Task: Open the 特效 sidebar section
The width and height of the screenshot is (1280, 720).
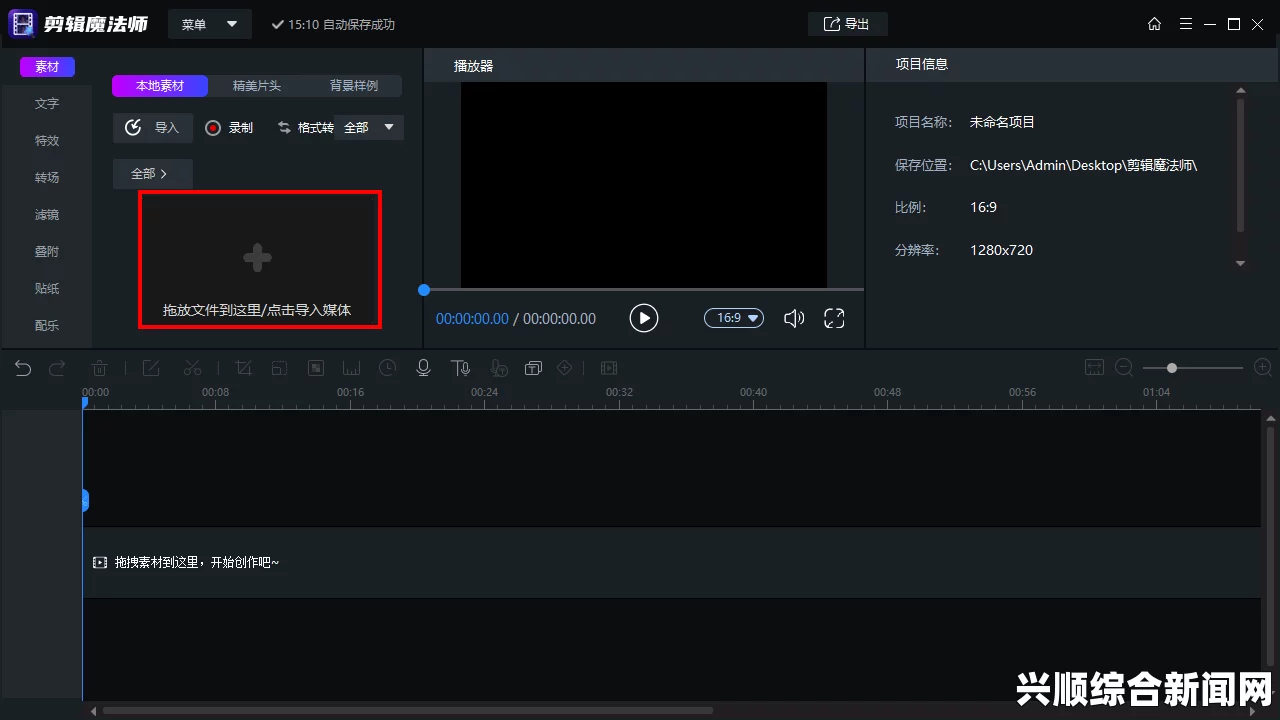Action: tap(47, 140)
